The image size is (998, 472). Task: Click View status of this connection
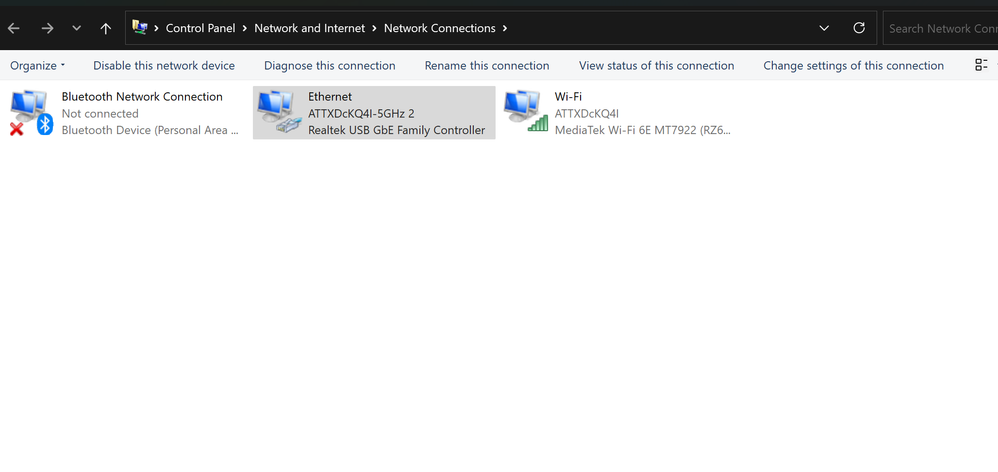(x=656, y=66)
